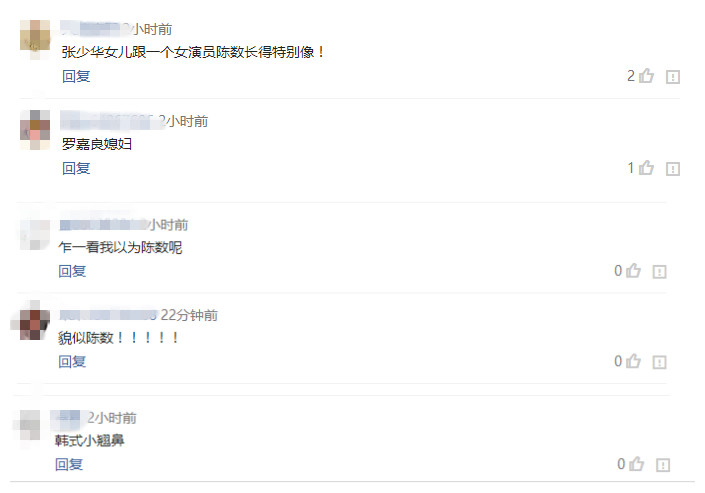
Task: Reply to the 韩式小翘鼻 comment
Action: pyautogui.click(x=69, y=464)
